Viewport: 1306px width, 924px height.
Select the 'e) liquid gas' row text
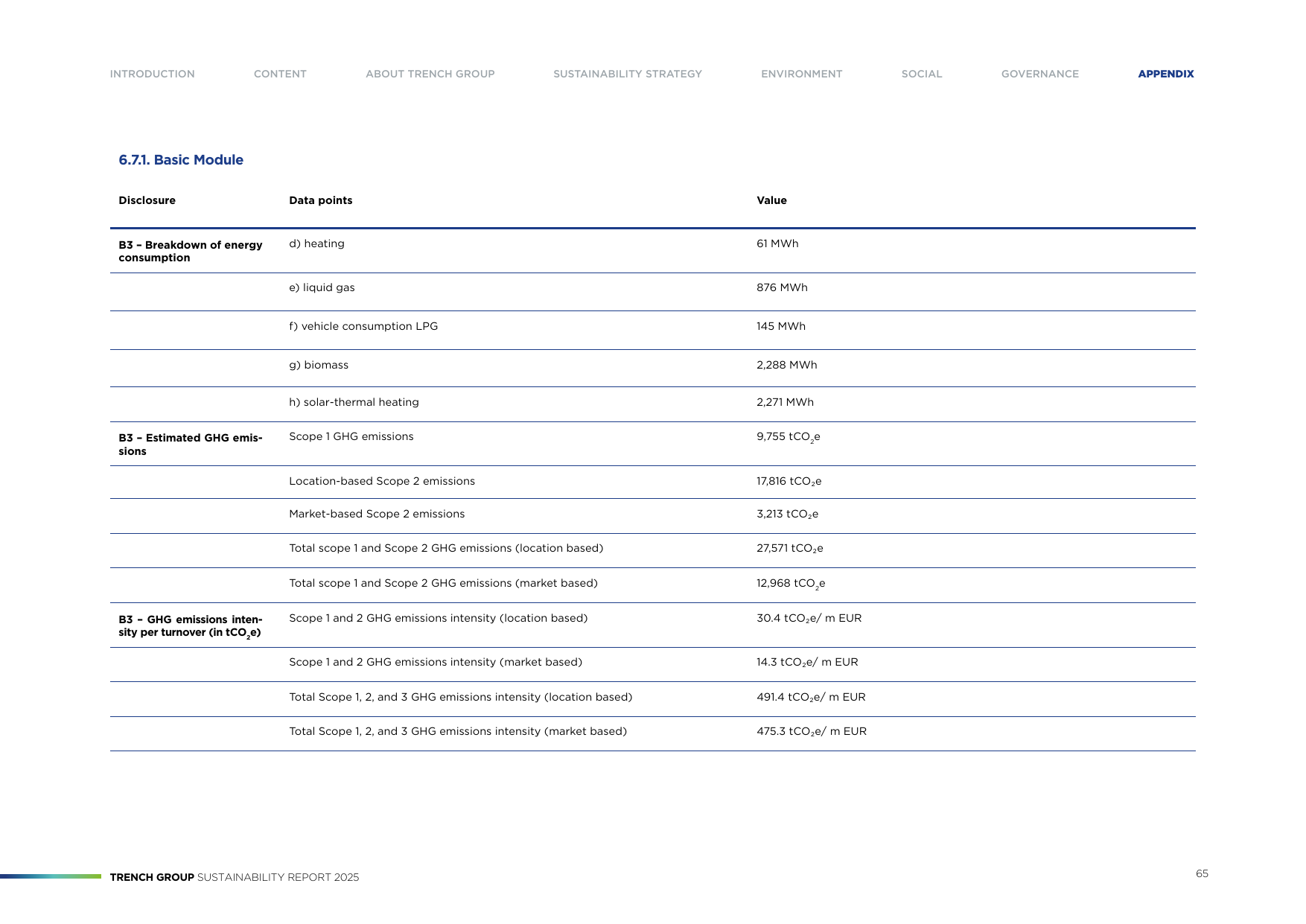click(322, 287)
